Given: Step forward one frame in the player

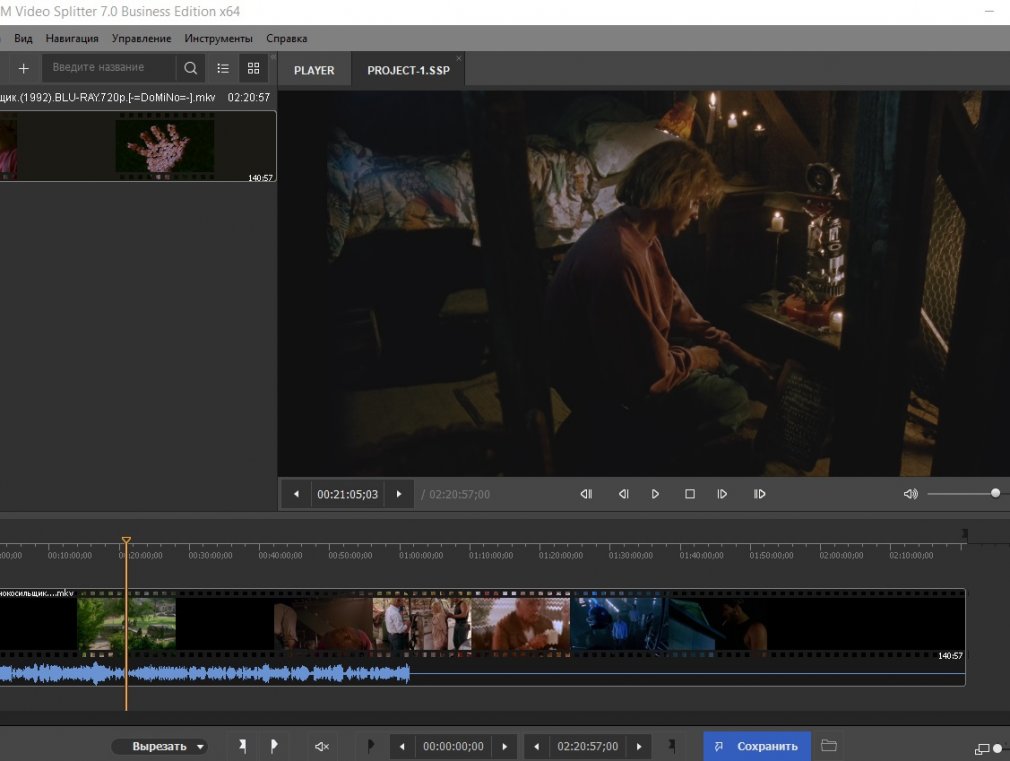Looking at the screenshot, I should click(722, 494).
